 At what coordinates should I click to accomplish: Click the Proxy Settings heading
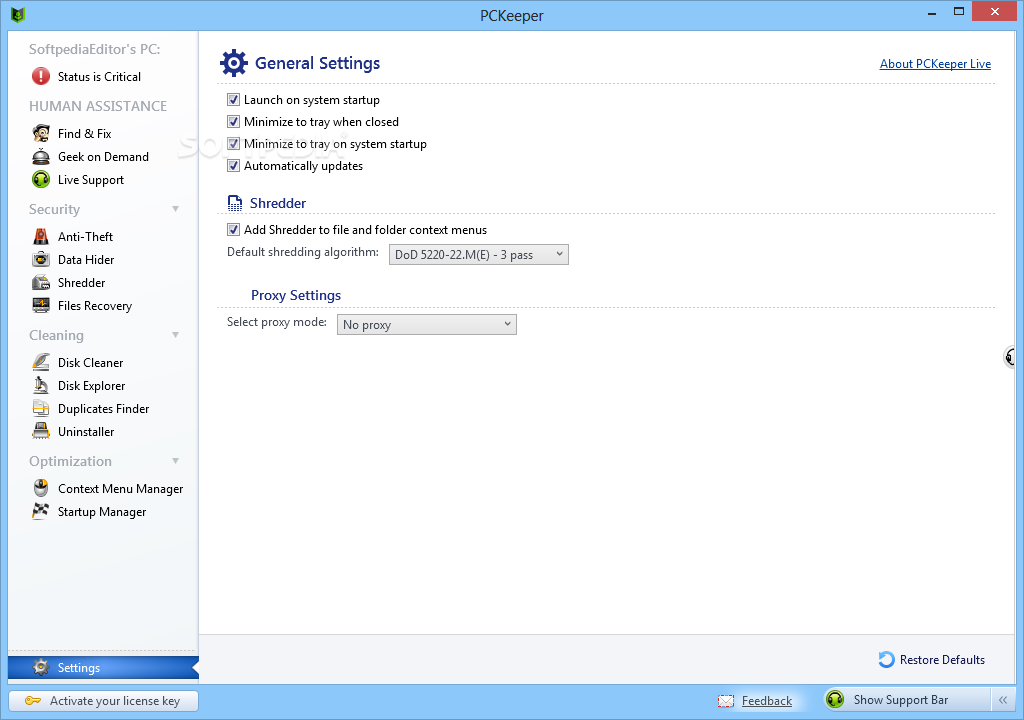point(296,295)
